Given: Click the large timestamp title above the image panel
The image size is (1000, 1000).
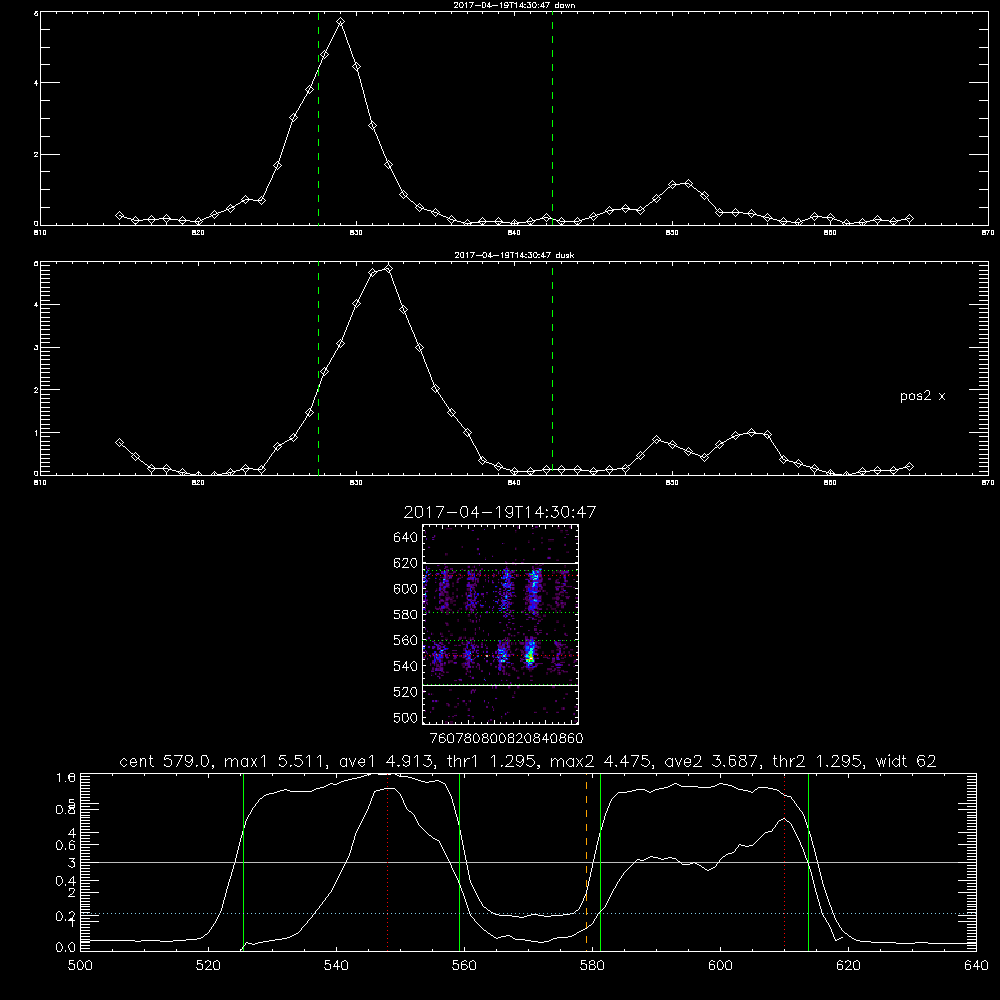Looking at the screenshot, I should 500,512.
